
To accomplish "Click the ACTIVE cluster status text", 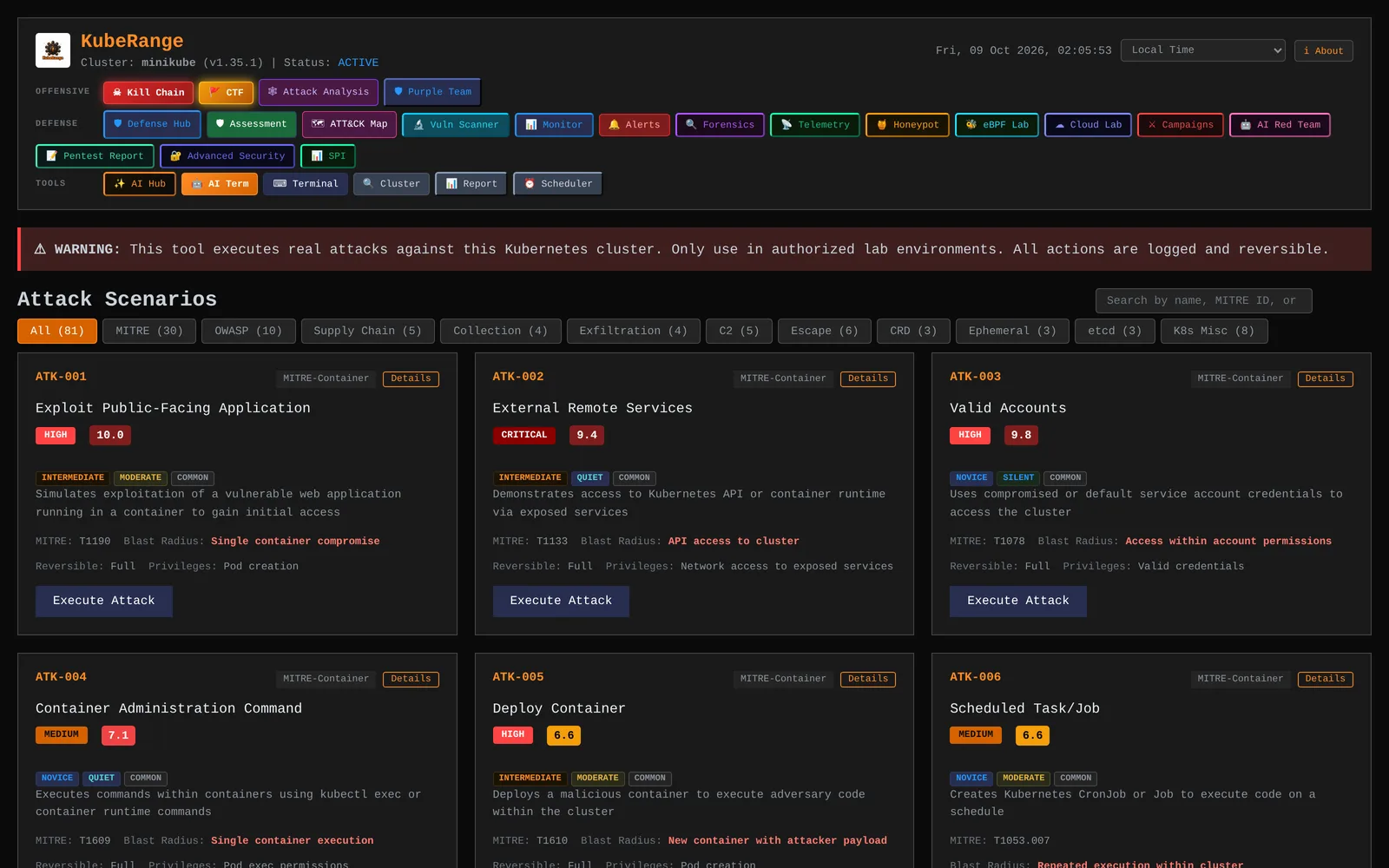I will (x=358, y=63).
